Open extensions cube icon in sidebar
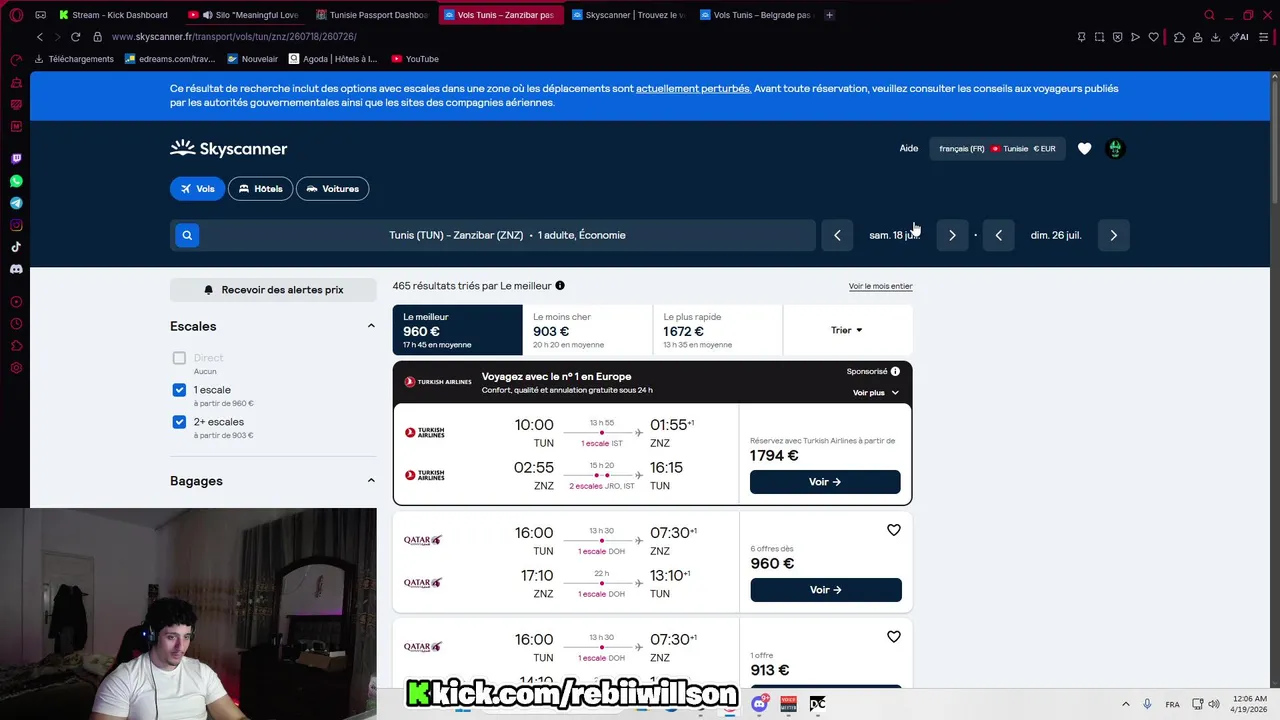This screenshot has height=720, width=1280. click(x=16, y=346)
